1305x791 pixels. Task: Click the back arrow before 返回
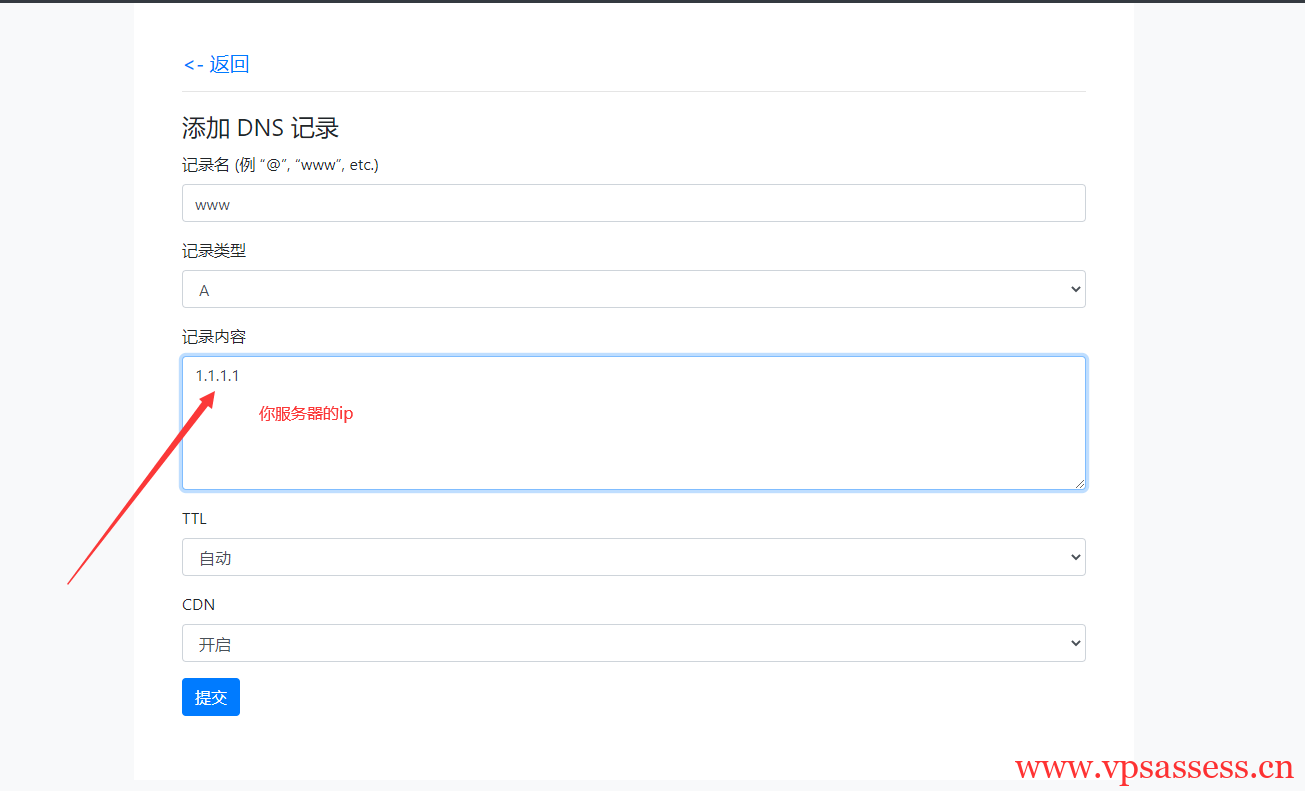(191, 63)
